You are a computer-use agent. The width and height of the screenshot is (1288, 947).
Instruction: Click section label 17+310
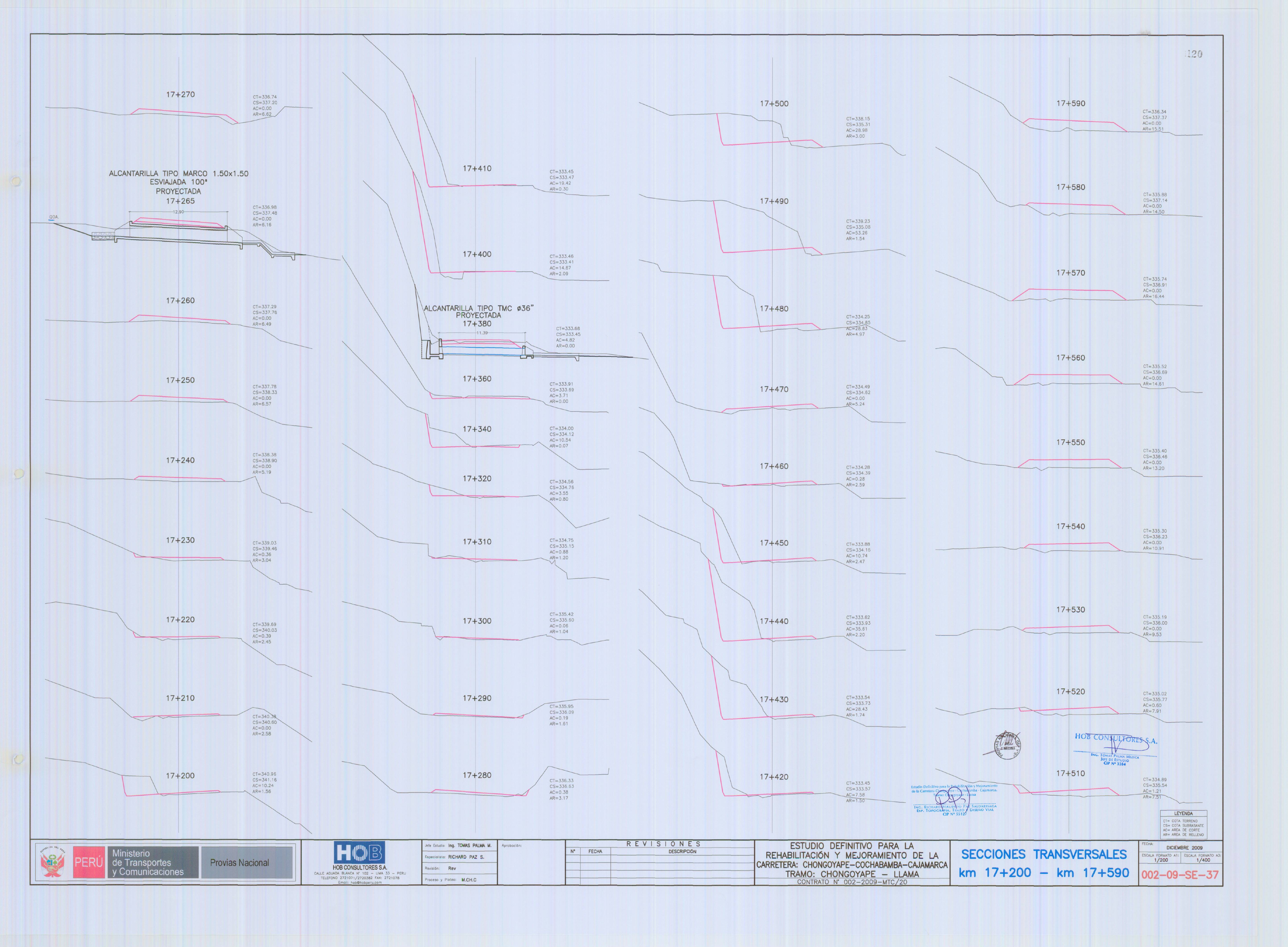coord(477,542)
